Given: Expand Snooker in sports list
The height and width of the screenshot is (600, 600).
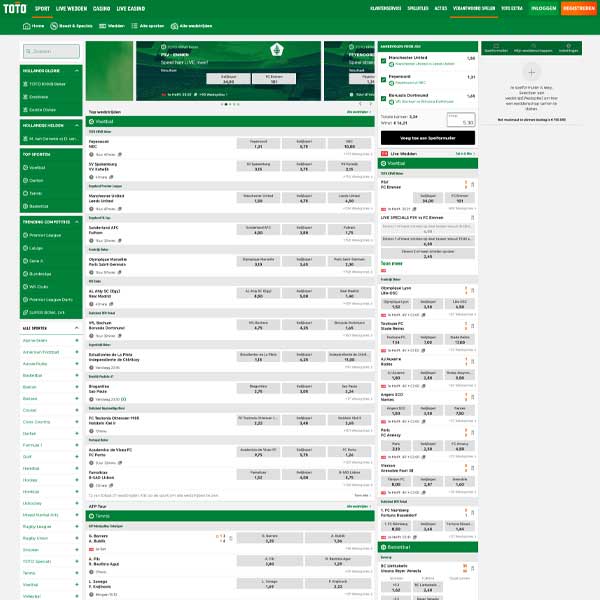Looking at the screenshot, I should point(77,550).
